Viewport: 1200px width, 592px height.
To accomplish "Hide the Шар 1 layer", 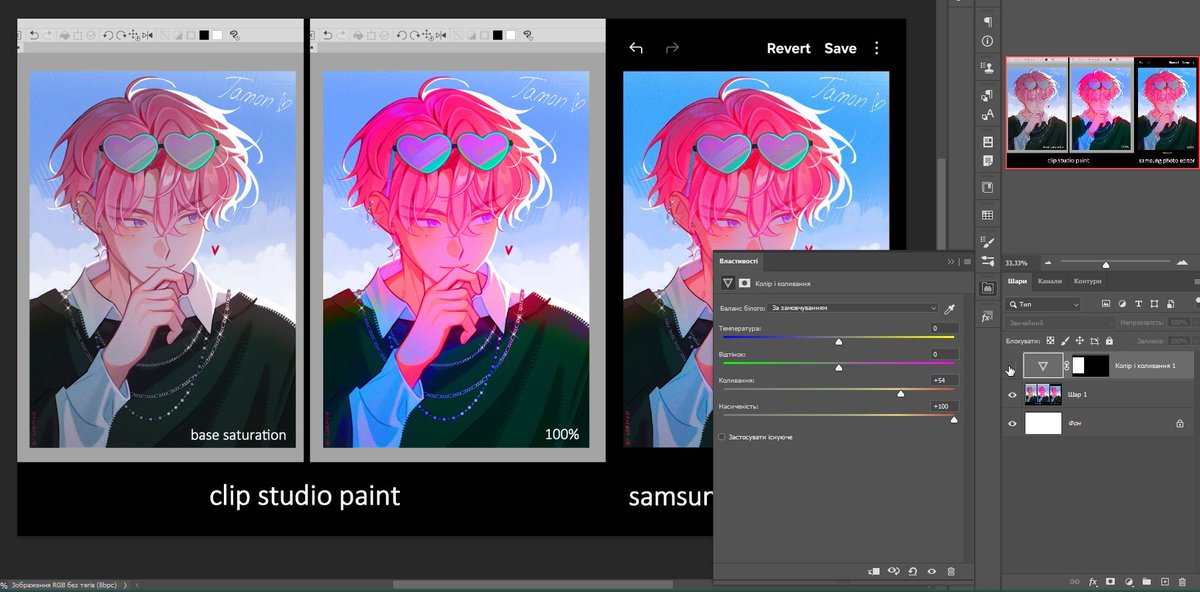I will click(1011, 395).
